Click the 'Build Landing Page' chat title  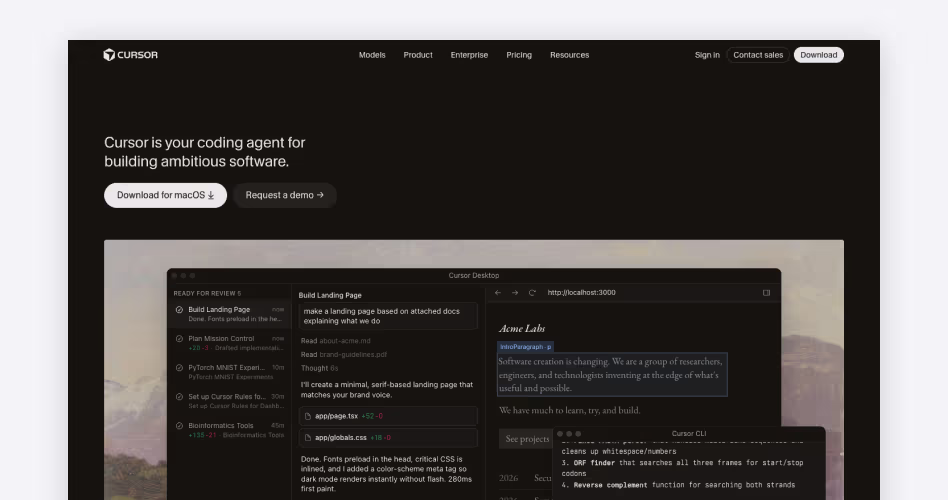(x=330, y=296)
